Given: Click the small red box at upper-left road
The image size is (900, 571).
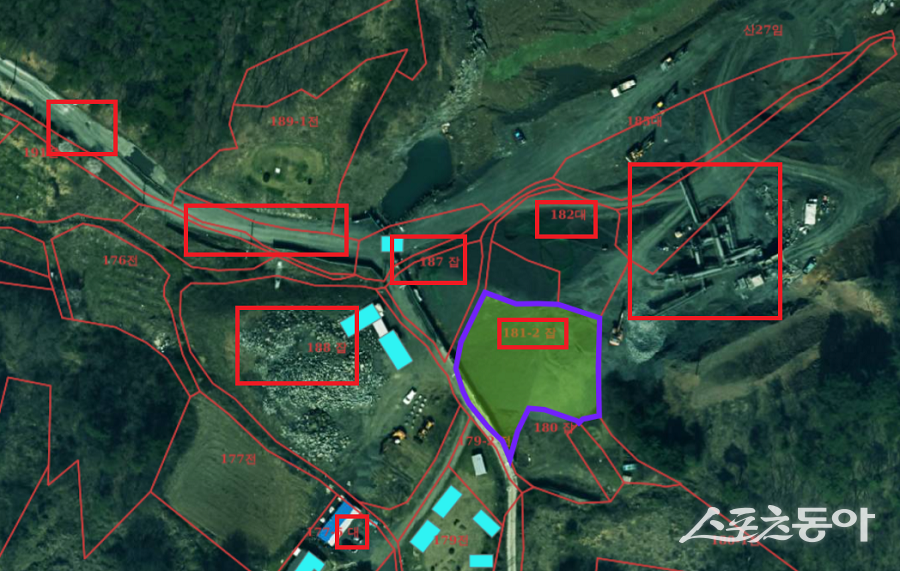Looking at the screenshot, I should click(x=82, y=127).
